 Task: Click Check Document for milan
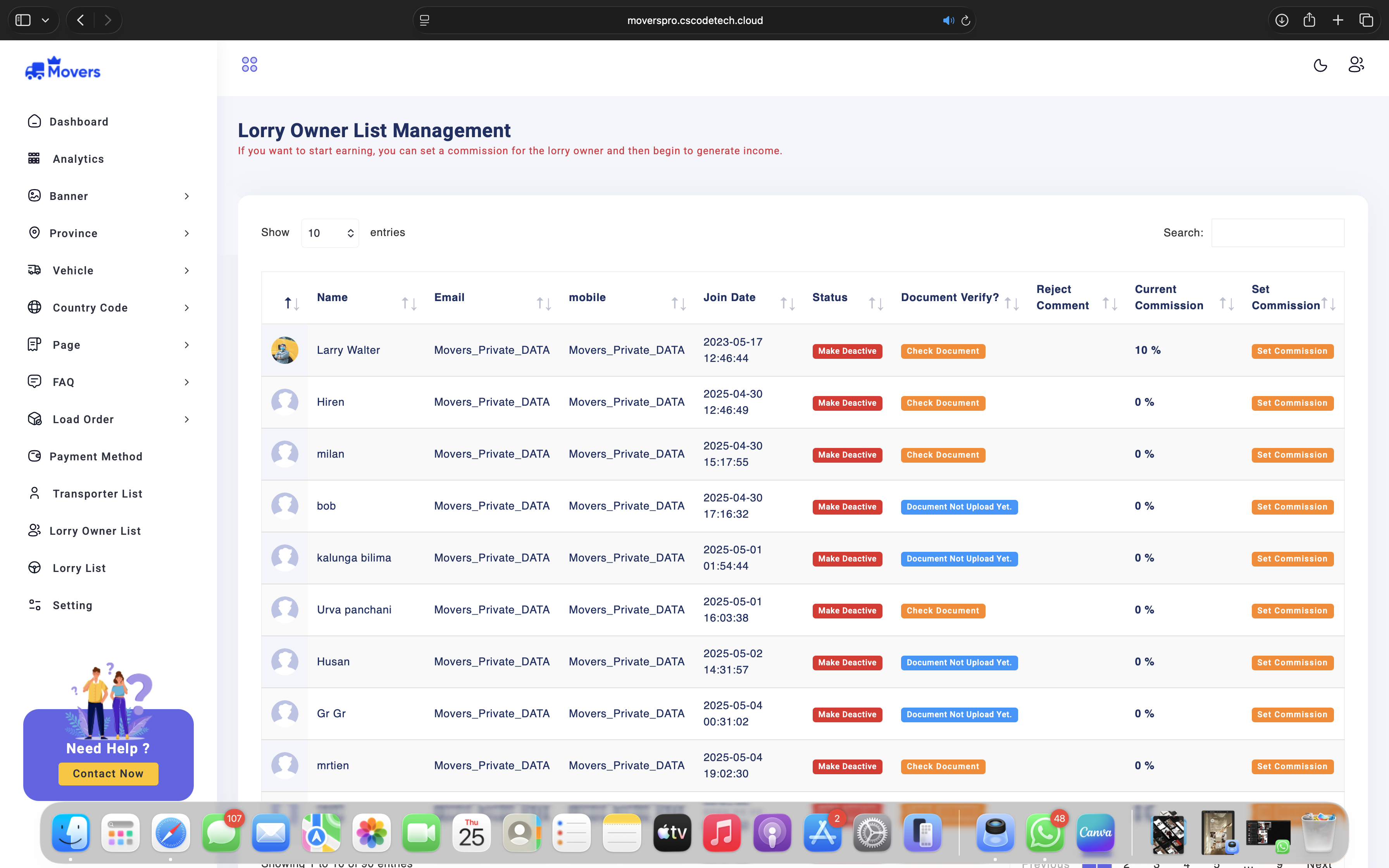point(943,455)
